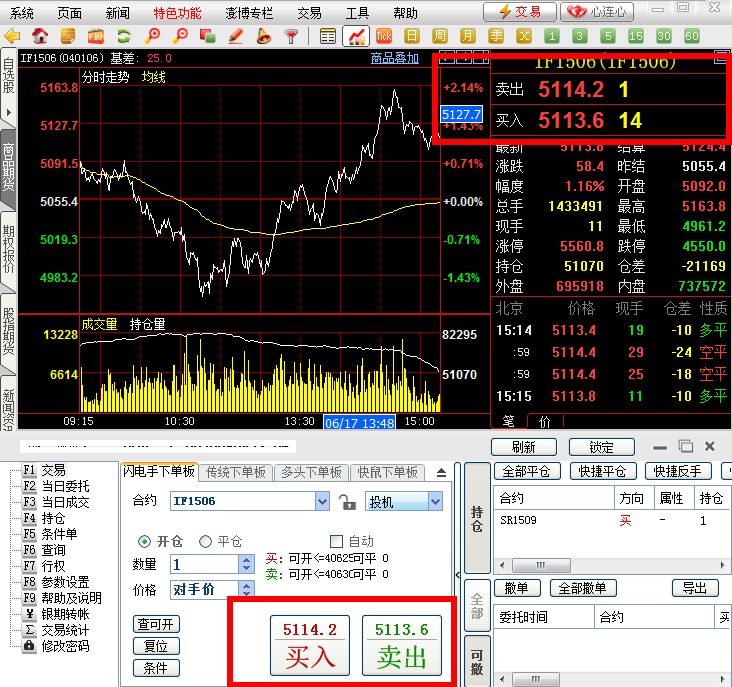The height and width of the screenshot is (687, 732).
Task: Click the 刷新 button
Action: click(x=524, y=447)
